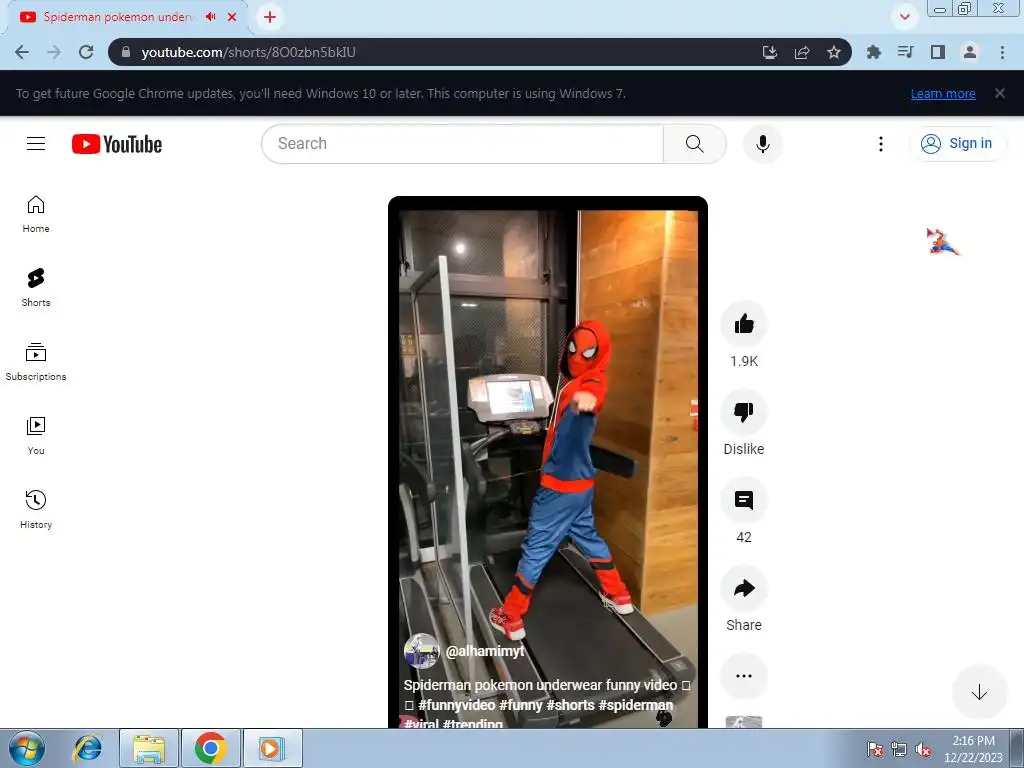
Task: Mute the tab via speaker icon
Action: pos(210,17)
